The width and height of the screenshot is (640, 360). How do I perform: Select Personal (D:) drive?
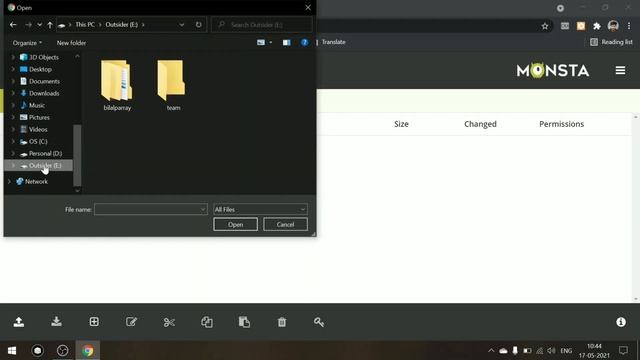click(x=45, y=153)
